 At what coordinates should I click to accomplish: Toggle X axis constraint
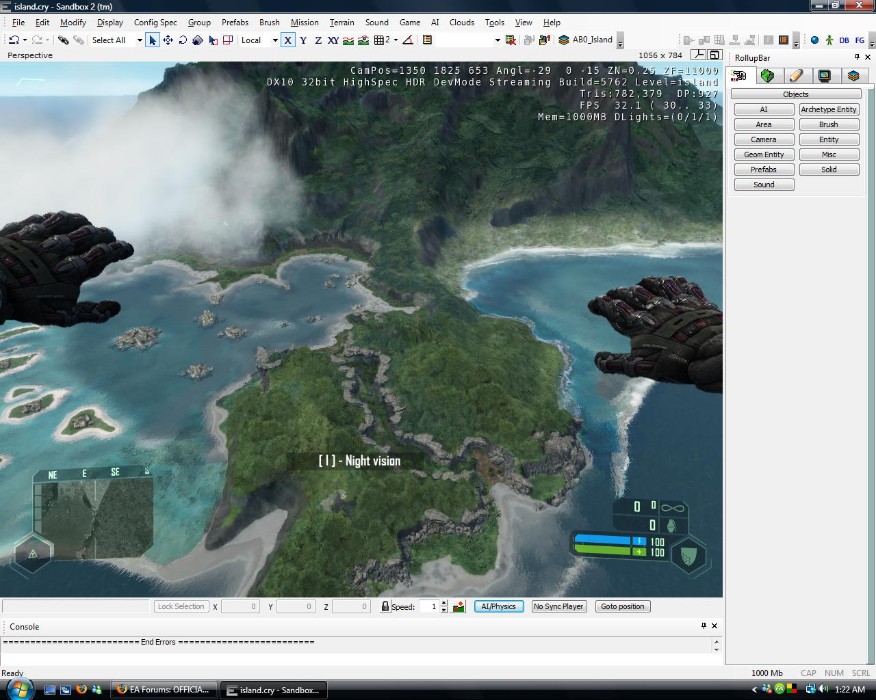click(288, 40)
